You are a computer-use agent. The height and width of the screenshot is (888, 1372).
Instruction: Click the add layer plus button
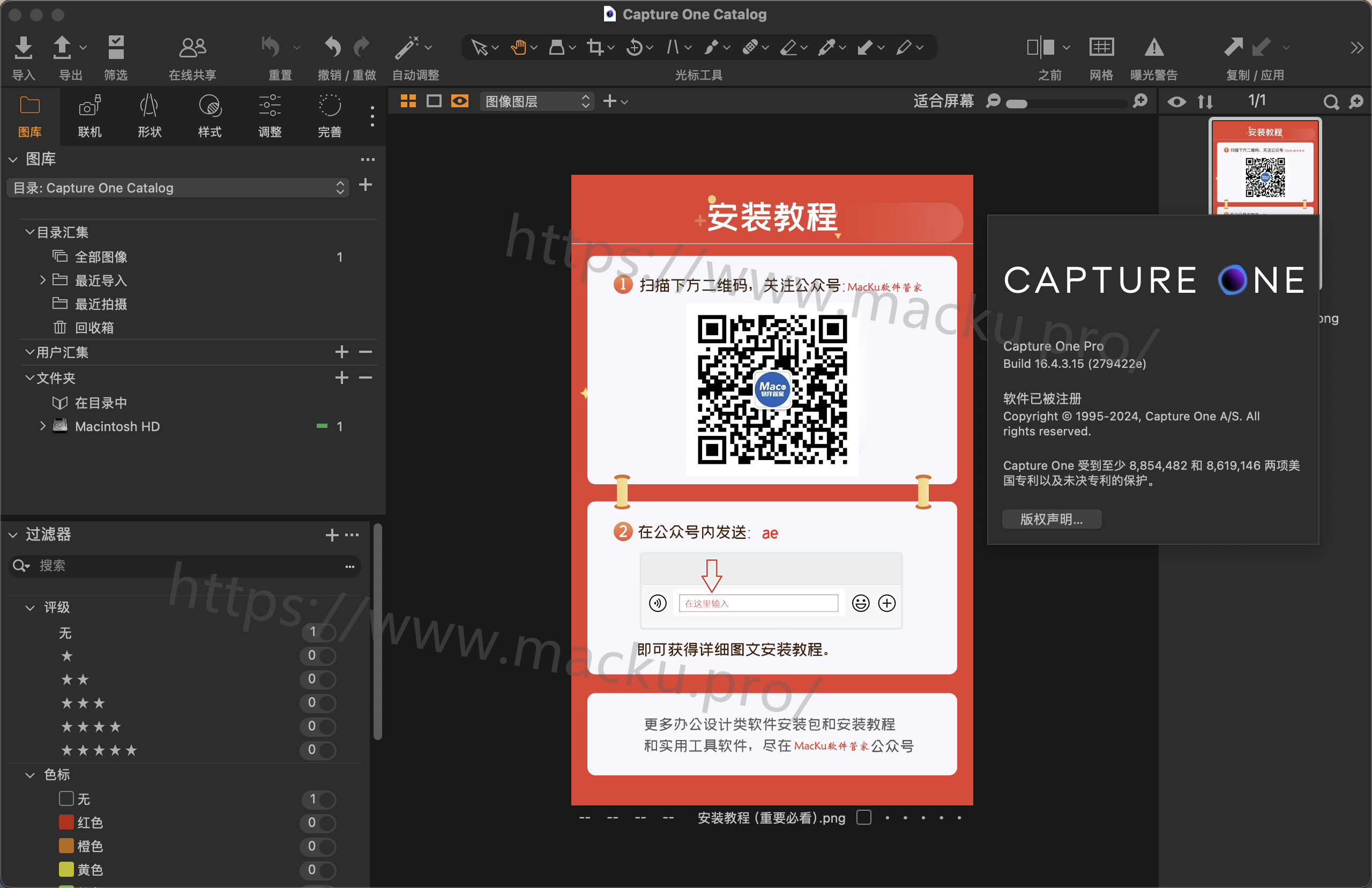coord(610,101)
